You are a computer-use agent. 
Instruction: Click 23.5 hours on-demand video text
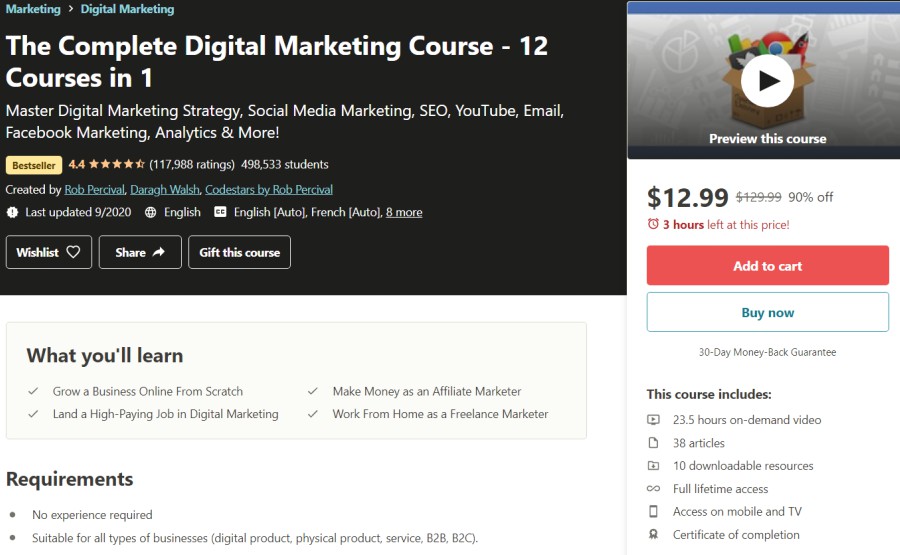tap(747, 420)
